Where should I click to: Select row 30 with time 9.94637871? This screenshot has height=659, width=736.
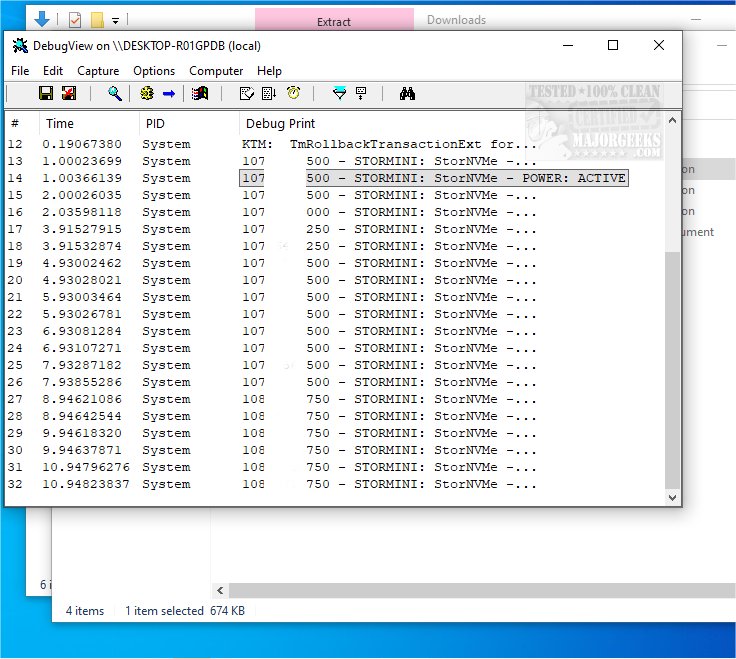pyautogui.click(x=334, y=450)
